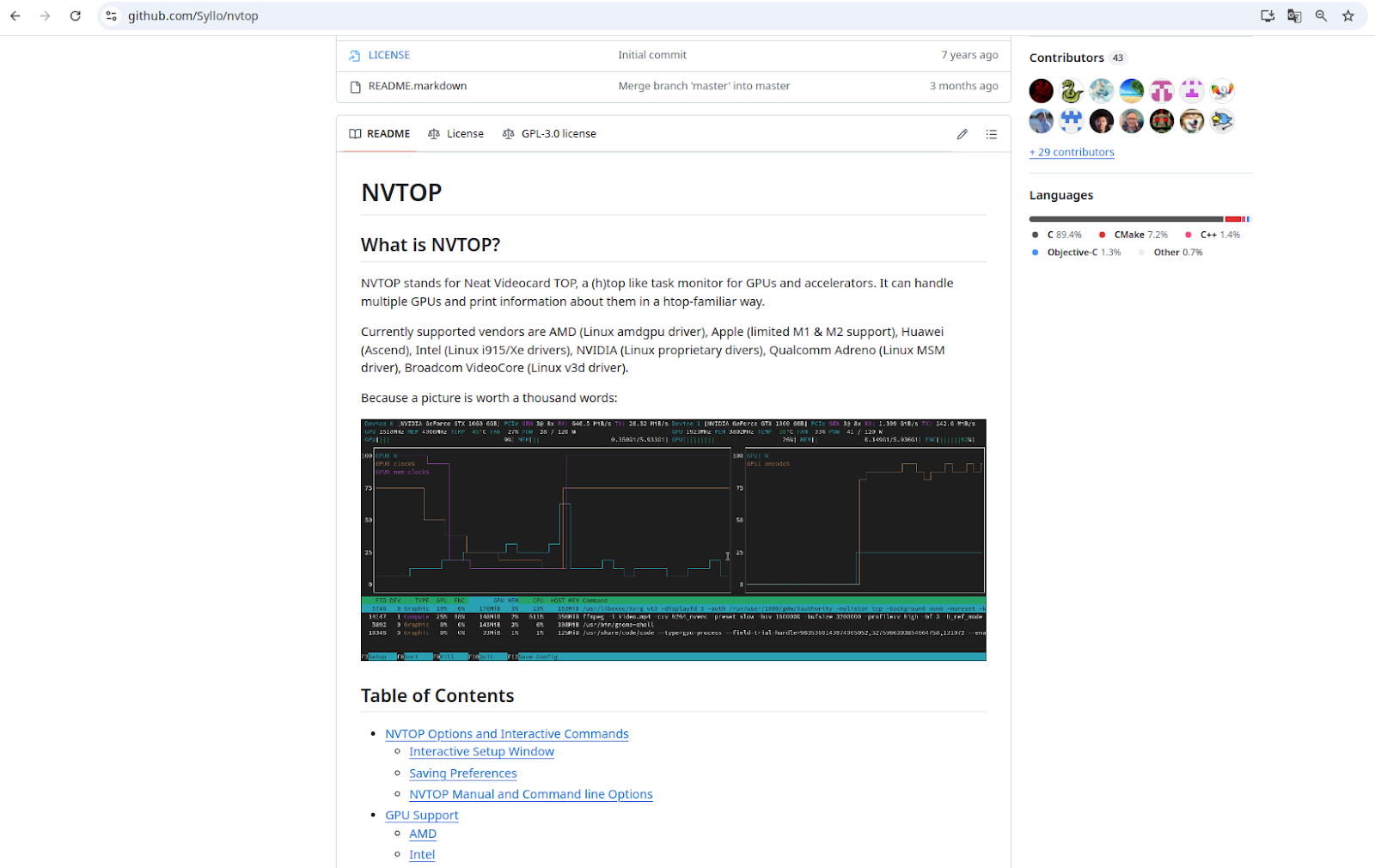This screenshot has height=868, width=1375.
Task: Open the zoom magnifier icon in address bar
Action: pyautogui.click(x=1321, y=15)
